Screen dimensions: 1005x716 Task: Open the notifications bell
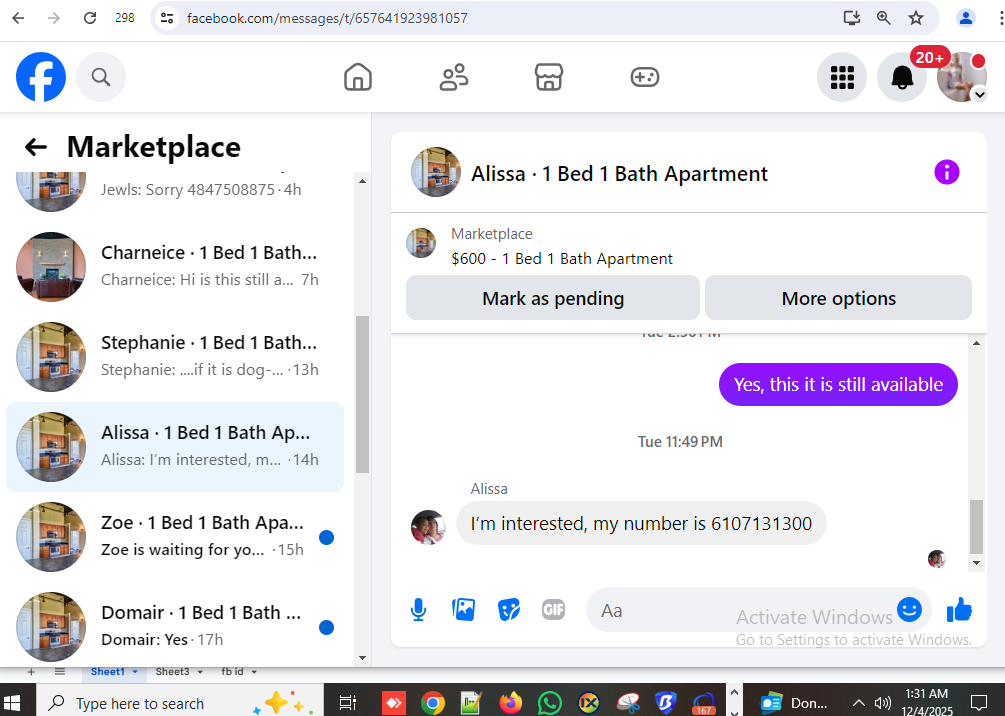pyautogui.click(x=902, y=77)
